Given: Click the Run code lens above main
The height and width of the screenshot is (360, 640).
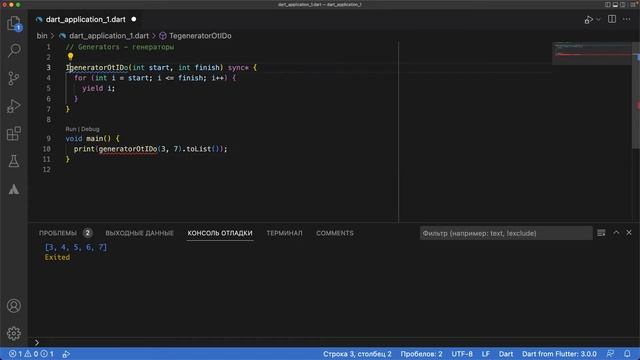Looking at the screenshot, I should point(71,129).
